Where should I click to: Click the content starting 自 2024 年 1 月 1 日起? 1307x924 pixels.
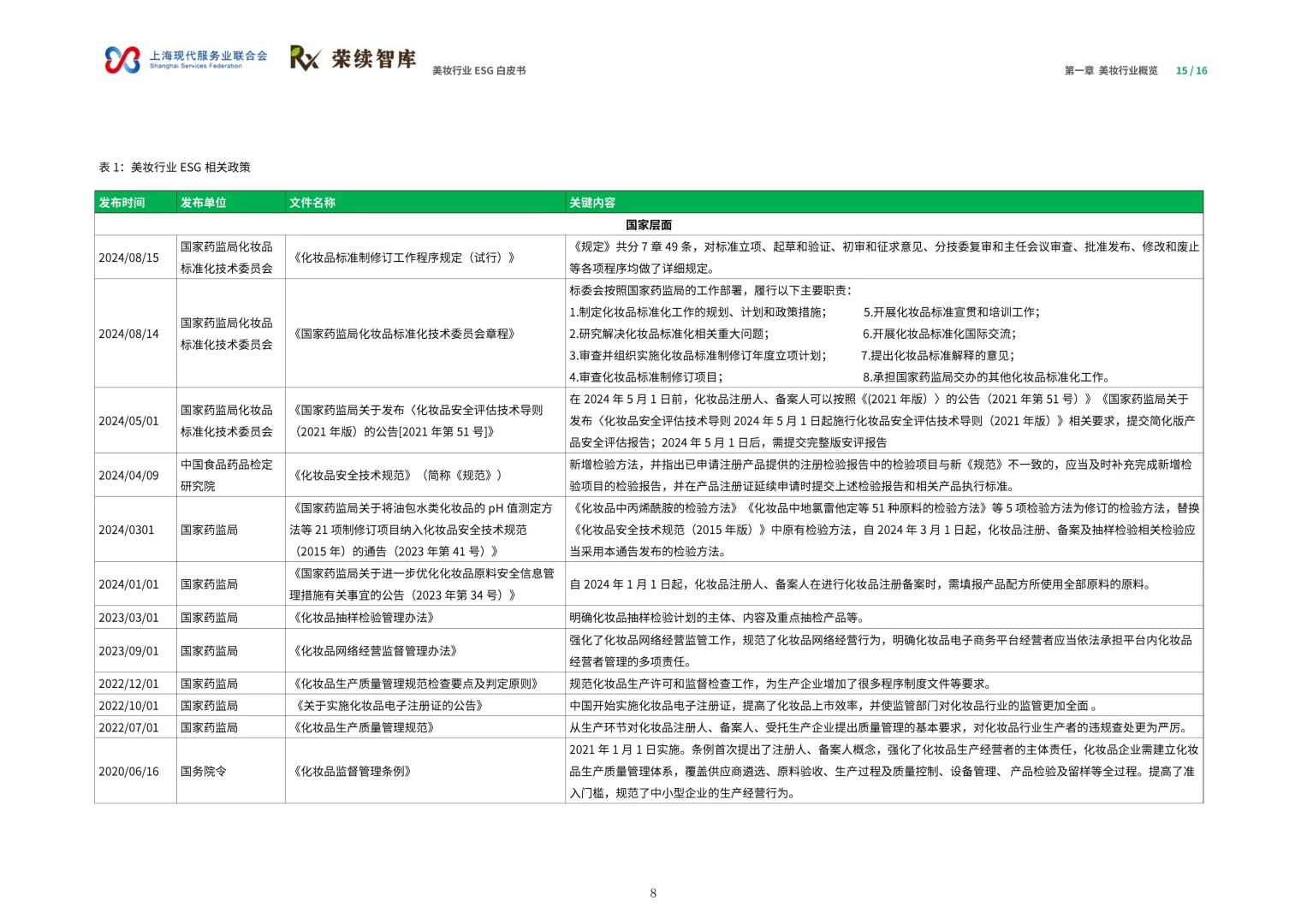point(861,584)
